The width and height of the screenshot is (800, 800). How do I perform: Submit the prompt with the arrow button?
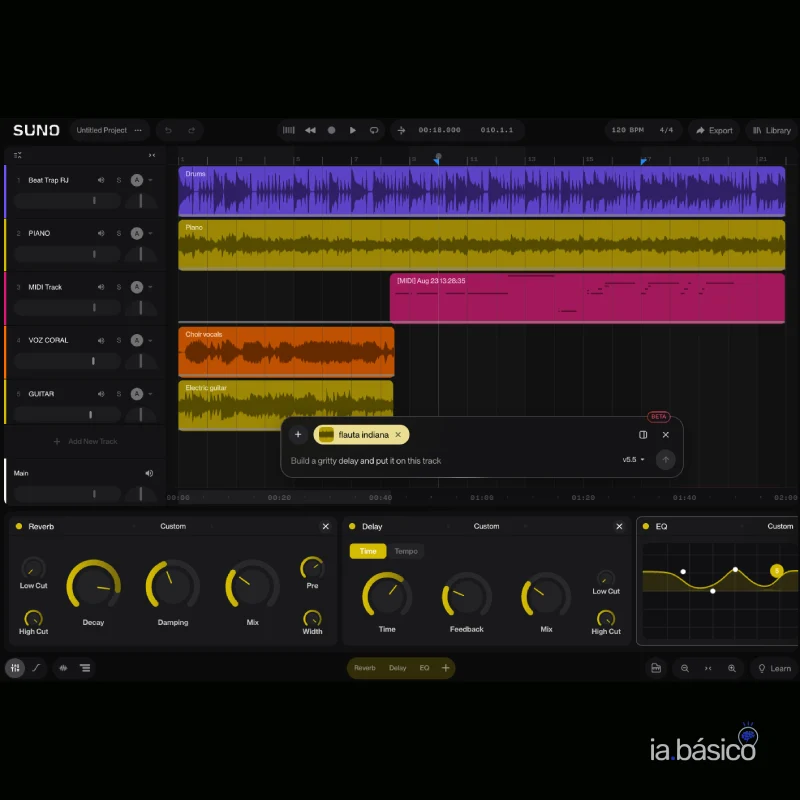tap(666, 460)
